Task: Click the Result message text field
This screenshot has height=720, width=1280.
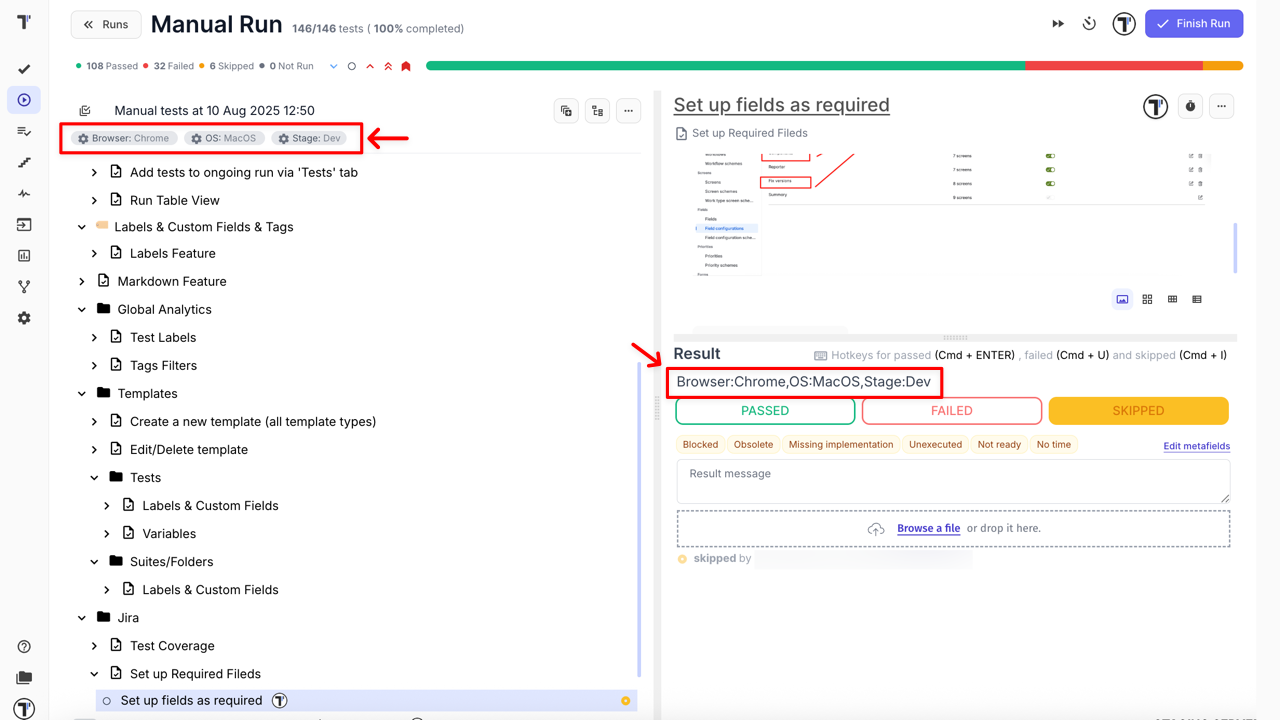Action: click(x=952, y=481)
